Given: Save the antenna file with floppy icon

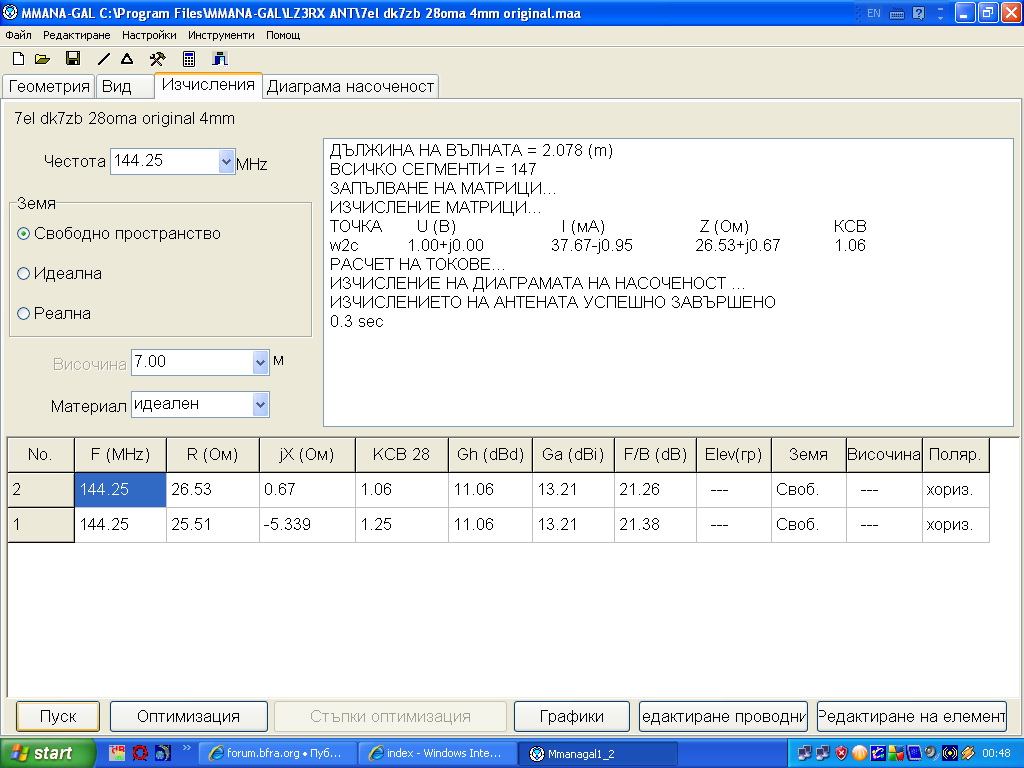Looking at the screenshot, I should (x=73, y=59).
